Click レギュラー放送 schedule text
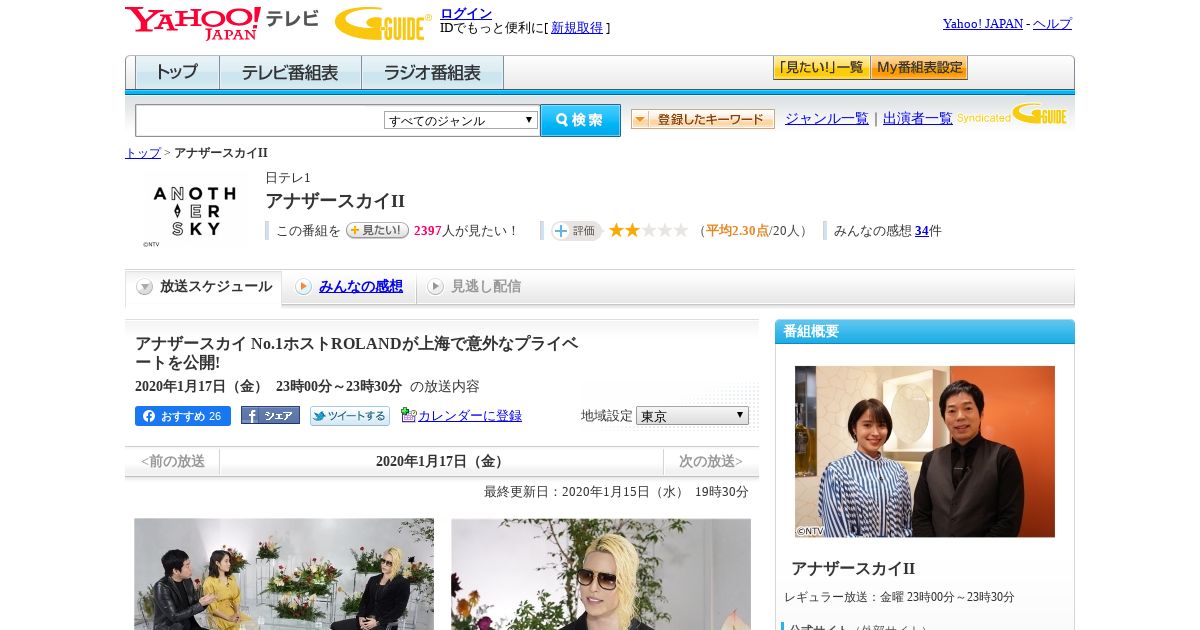Viewport: 1200px width, 630px height. 899,597
